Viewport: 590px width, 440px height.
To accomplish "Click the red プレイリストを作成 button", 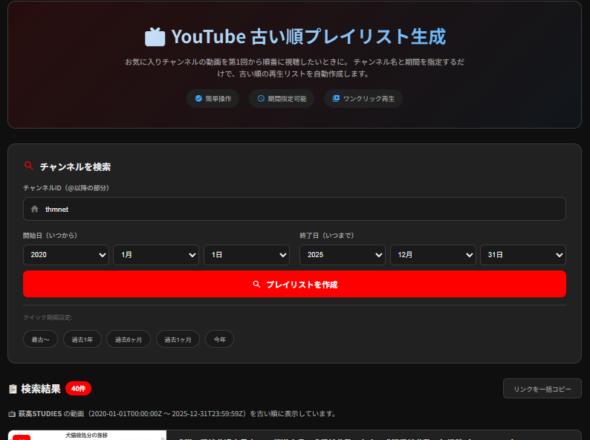I will 294,284.
